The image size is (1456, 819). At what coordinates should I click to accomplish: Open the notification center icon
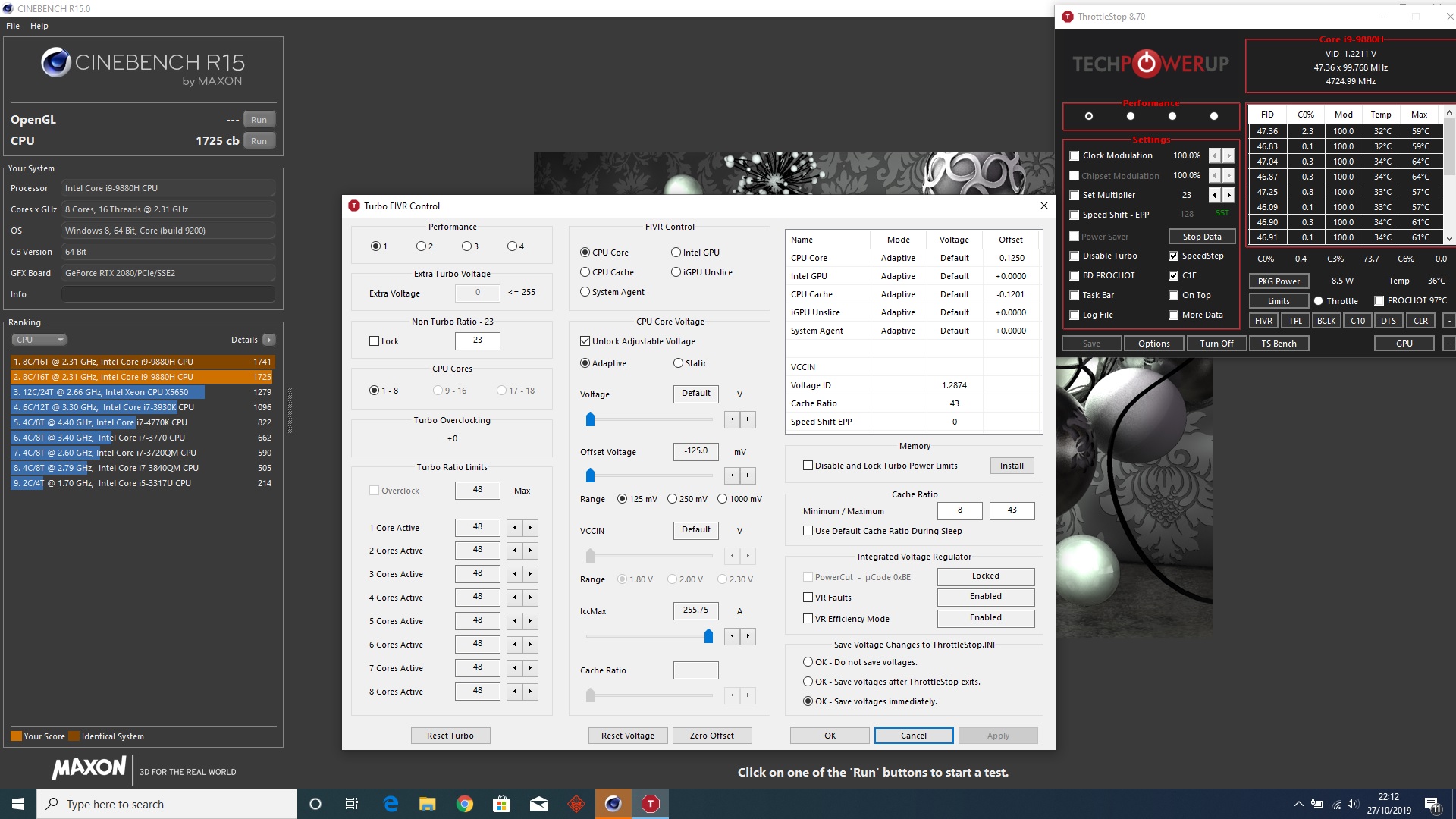1432,804
